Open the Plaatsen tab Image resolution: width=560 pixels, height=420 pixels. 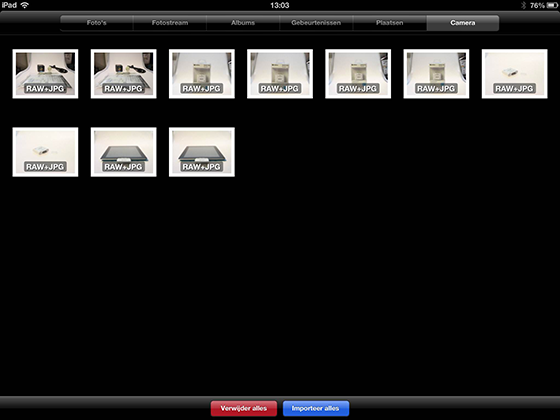390,23
